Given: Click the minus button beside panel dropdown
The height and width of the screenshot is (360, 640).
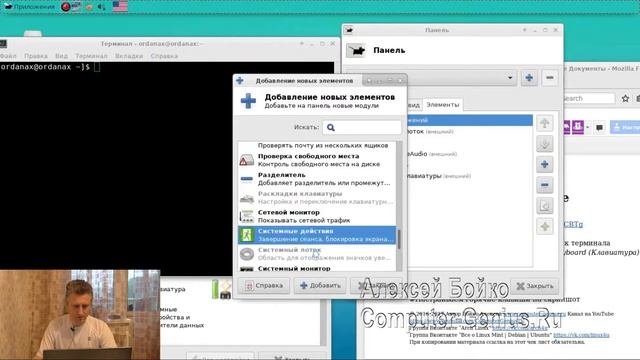Looking at the screenshot, I should pyautogui.click(x=550, y=78).
